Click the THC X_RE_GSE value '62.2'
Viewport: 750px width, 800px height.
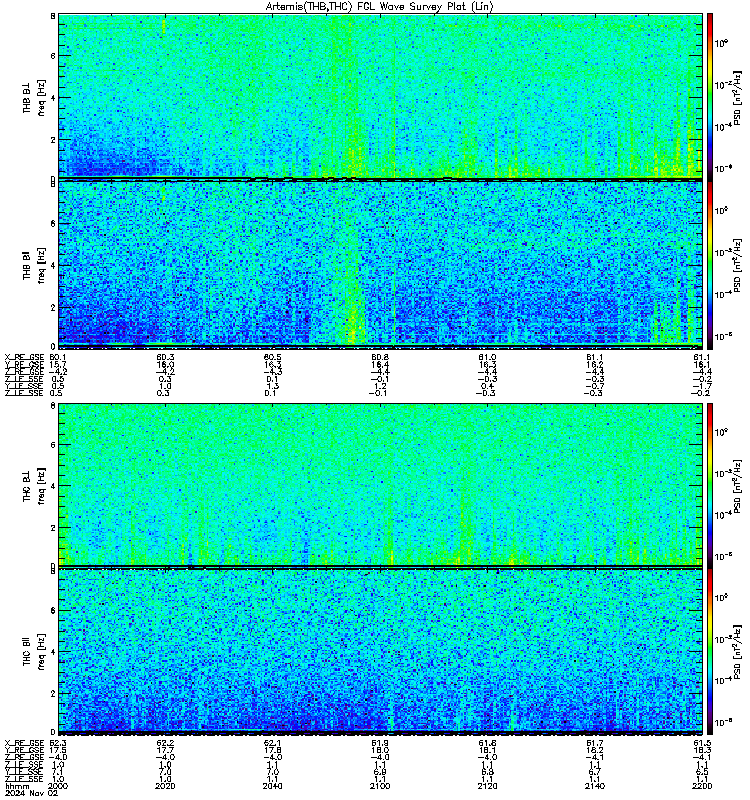coord(165,743)
